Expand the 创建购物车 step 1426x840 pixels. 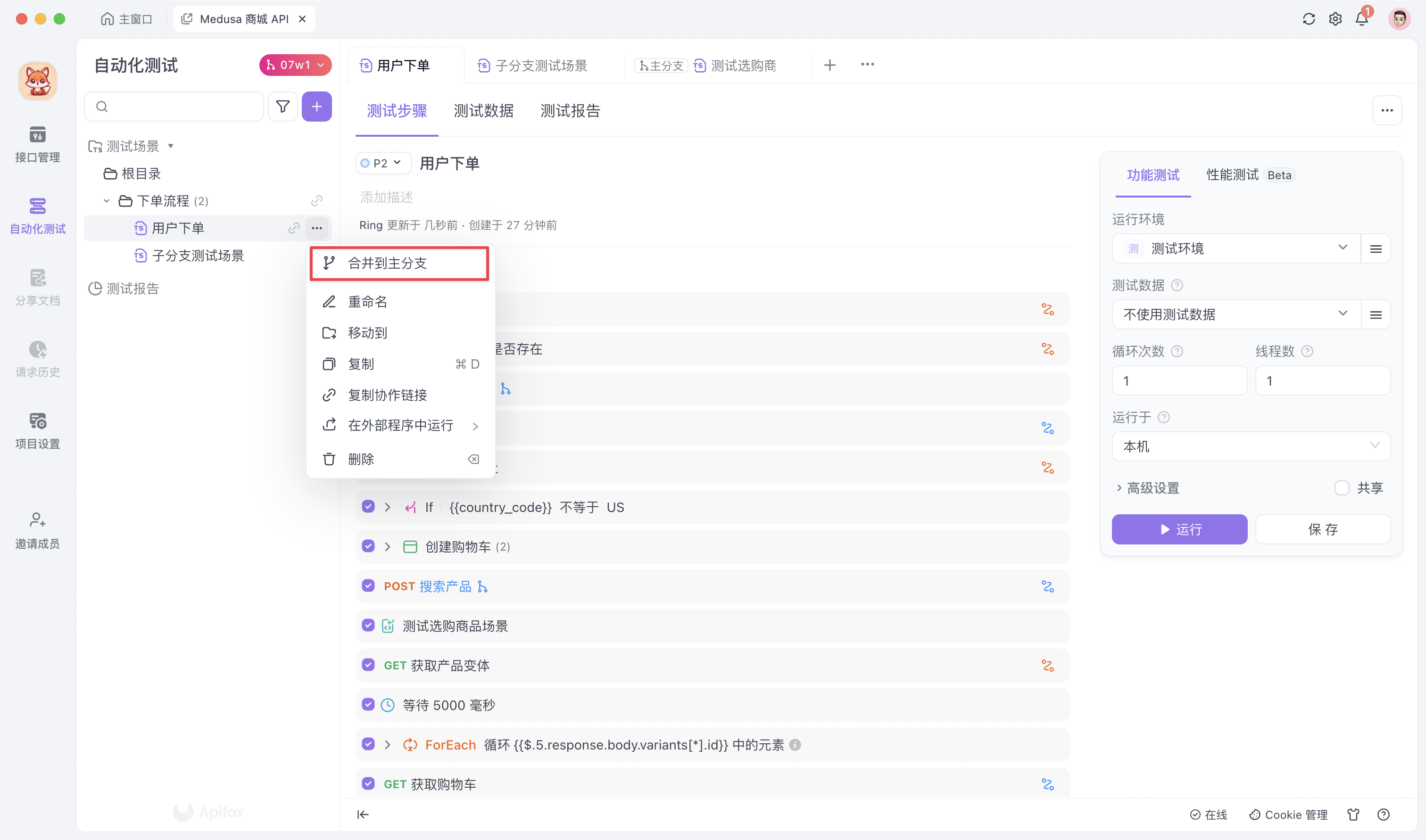point(388,546)
